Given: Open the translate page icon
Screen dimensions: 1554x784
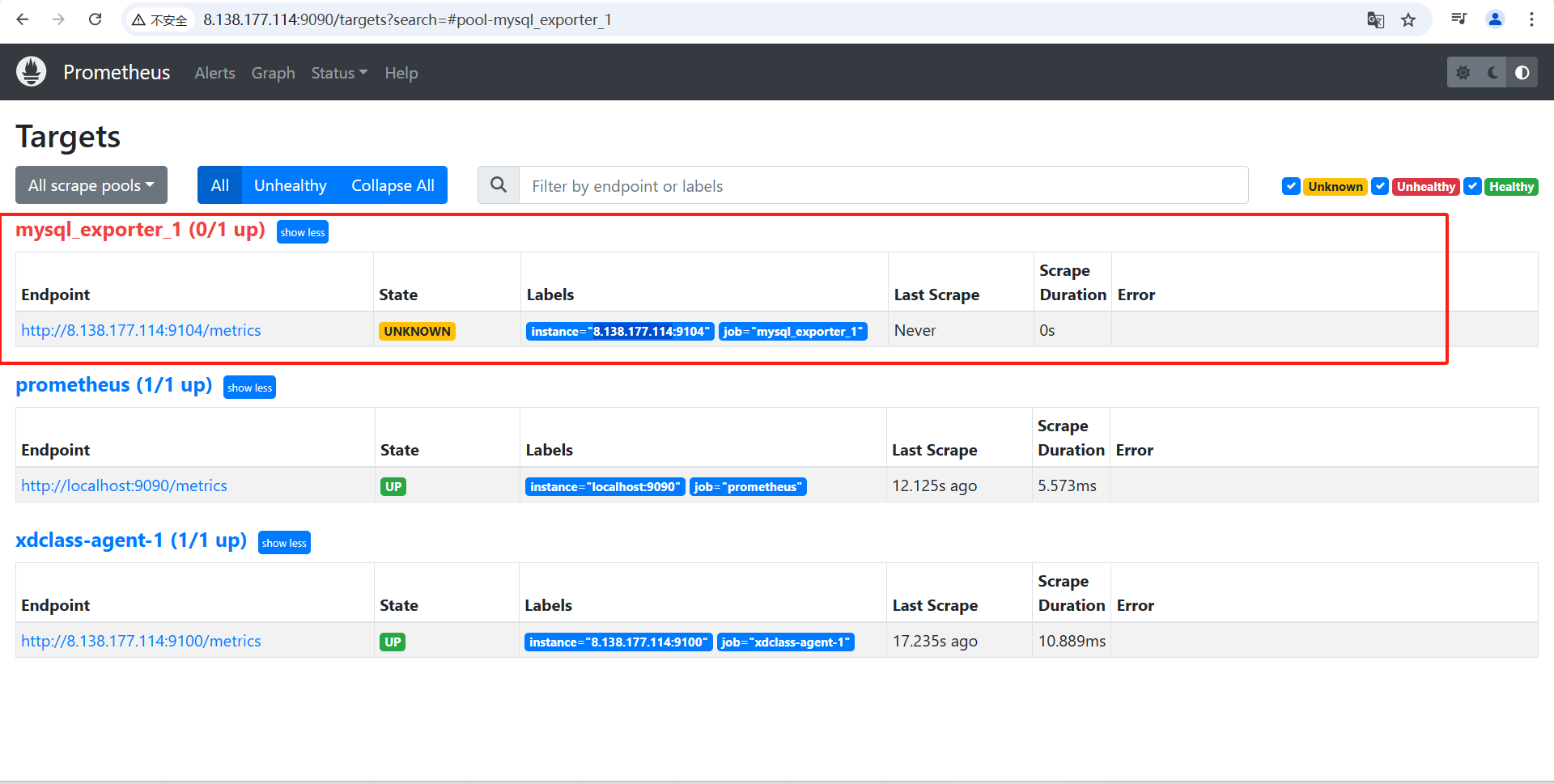Looking at the screenshot, I should (x=1375, y=19).
